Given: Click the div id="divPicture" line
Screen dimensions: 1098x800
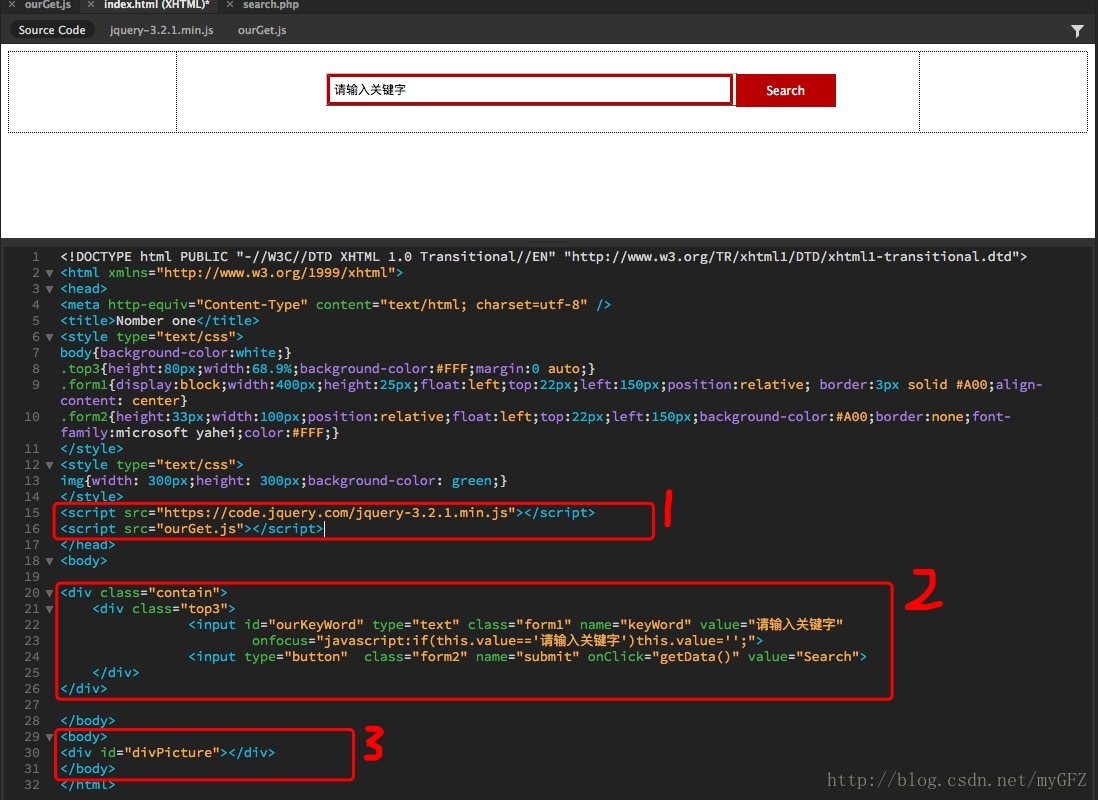Looking at the screenshot, I should click(167, 752).
